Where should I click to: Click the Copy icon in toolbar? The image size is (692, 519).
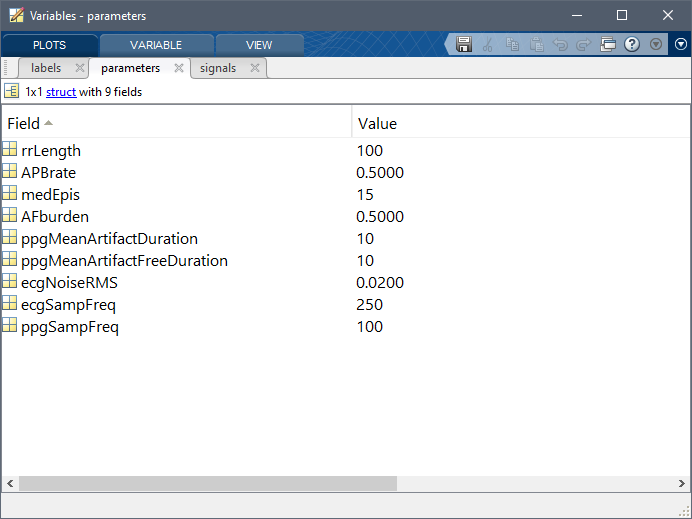(x=512, y=44)
